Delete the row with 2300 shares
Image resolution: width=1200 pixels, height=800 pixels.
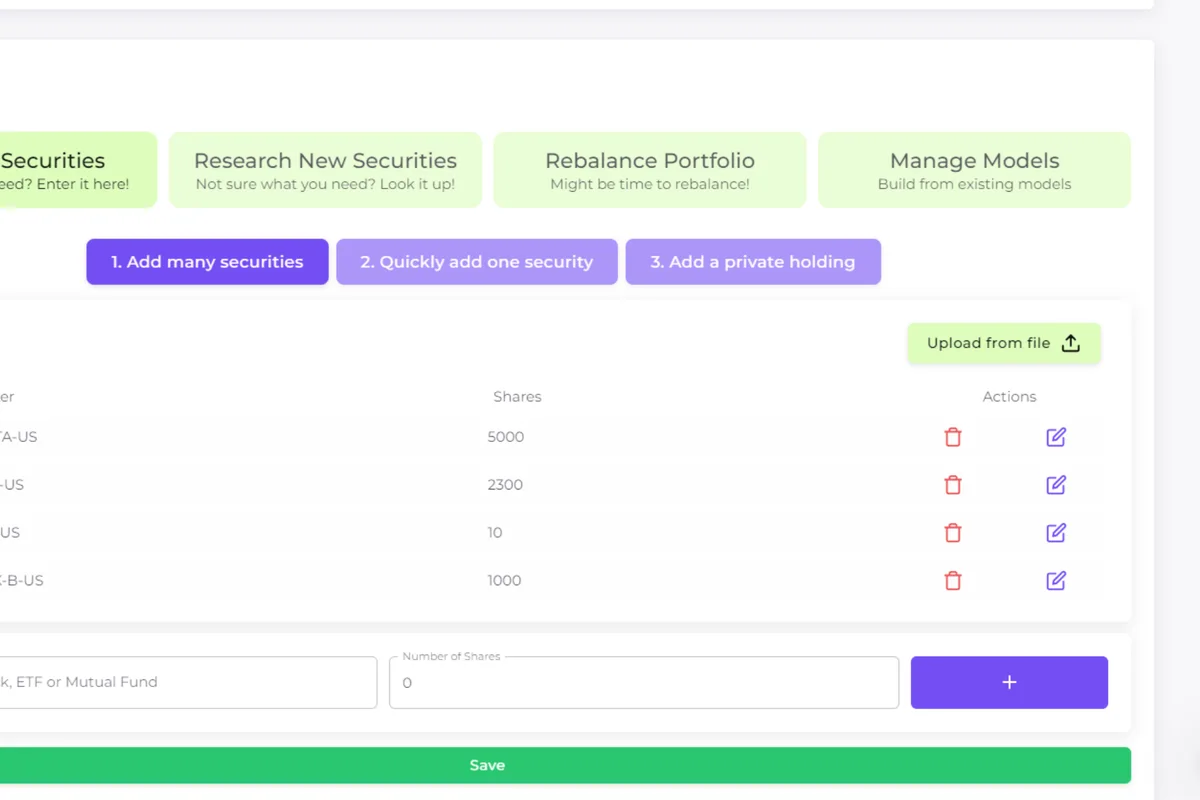click(x=953, y=485)
